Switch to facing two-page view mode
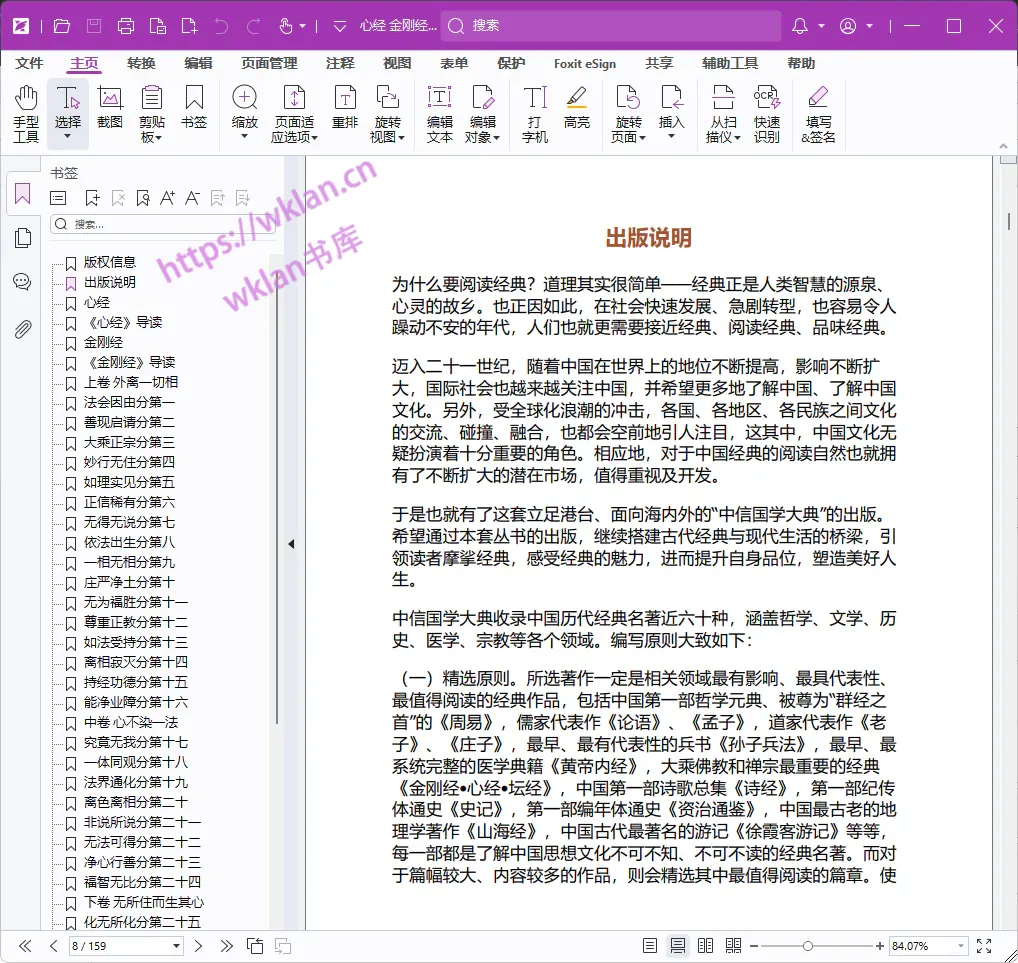The image size is (1018, 963). [705, 946]
